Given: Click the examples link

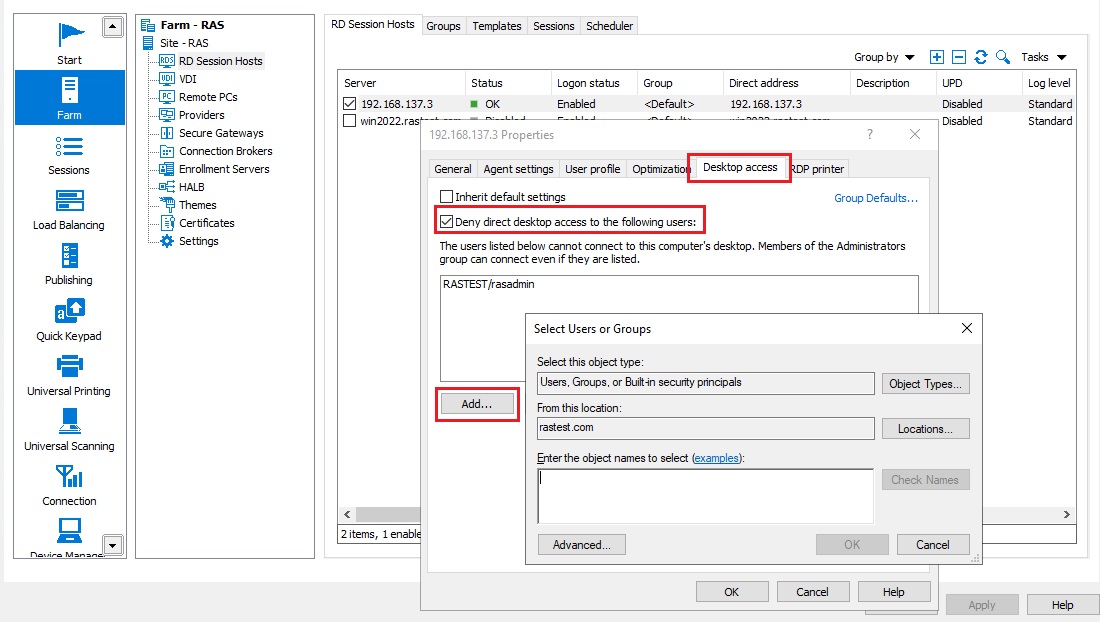Looking at the screenshot, I should (x=716, y=458).
